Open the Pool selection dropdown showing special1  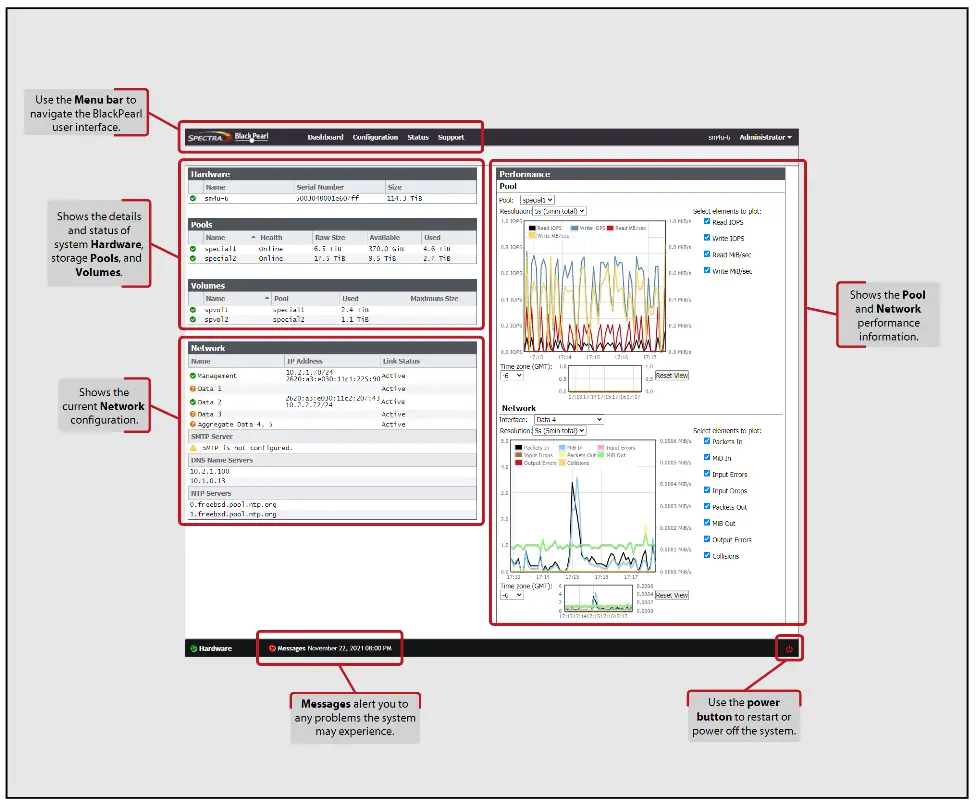pos(536,199)
